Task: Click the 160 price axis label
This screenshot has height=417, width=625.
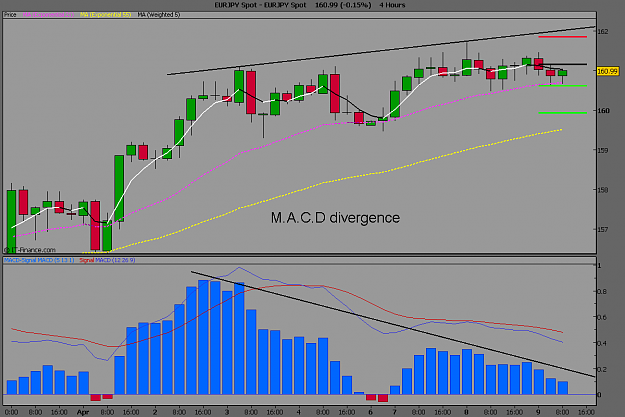Action: 603,111
